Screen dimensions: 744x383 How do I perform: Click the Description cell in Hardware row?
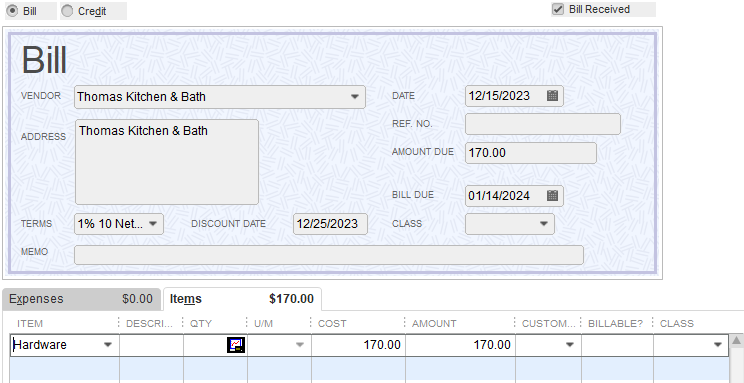pyautogui.click(x=151, y=345)
